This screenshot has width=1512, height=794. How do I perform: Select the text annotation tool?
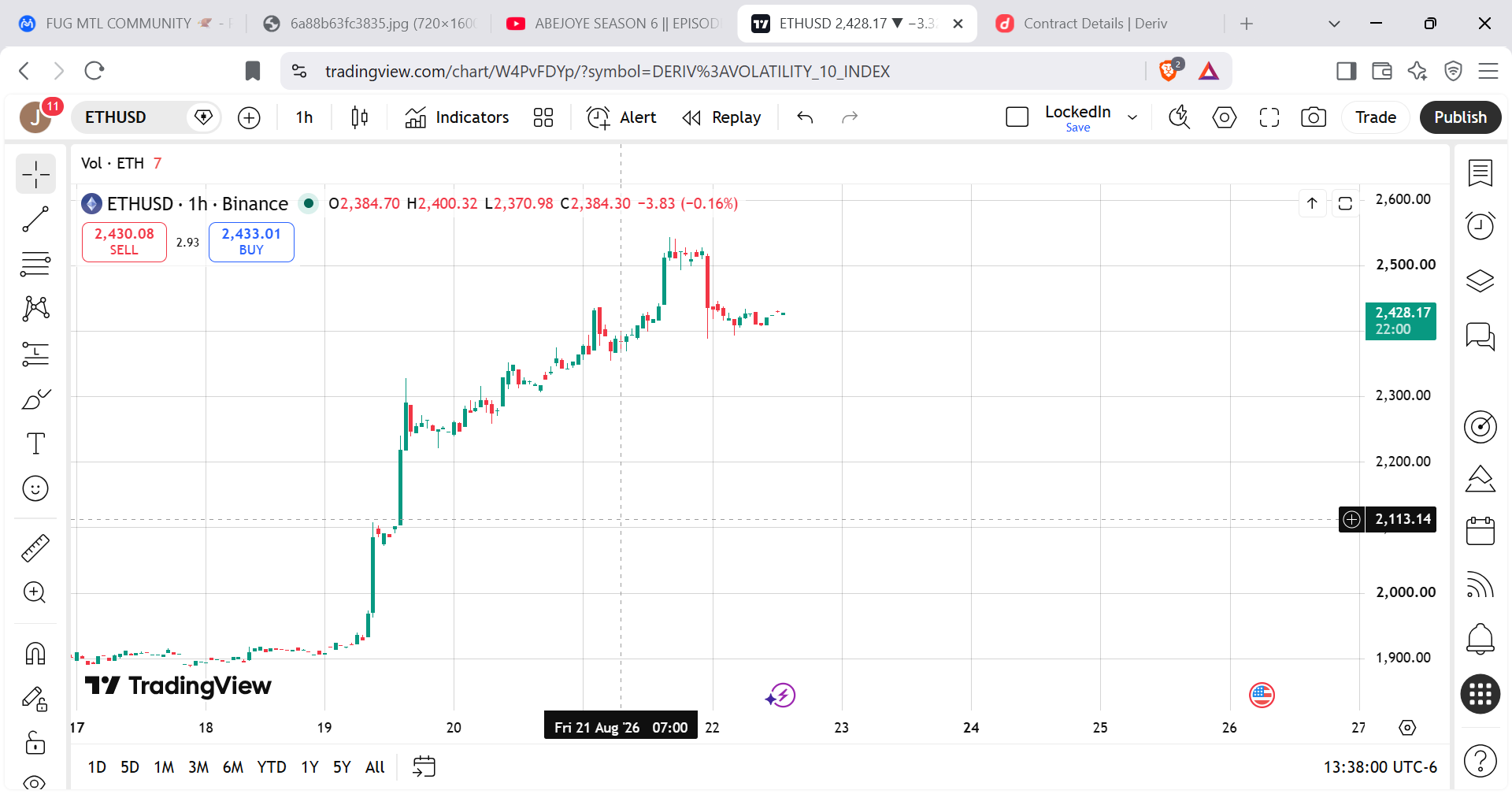pos(35,443)
